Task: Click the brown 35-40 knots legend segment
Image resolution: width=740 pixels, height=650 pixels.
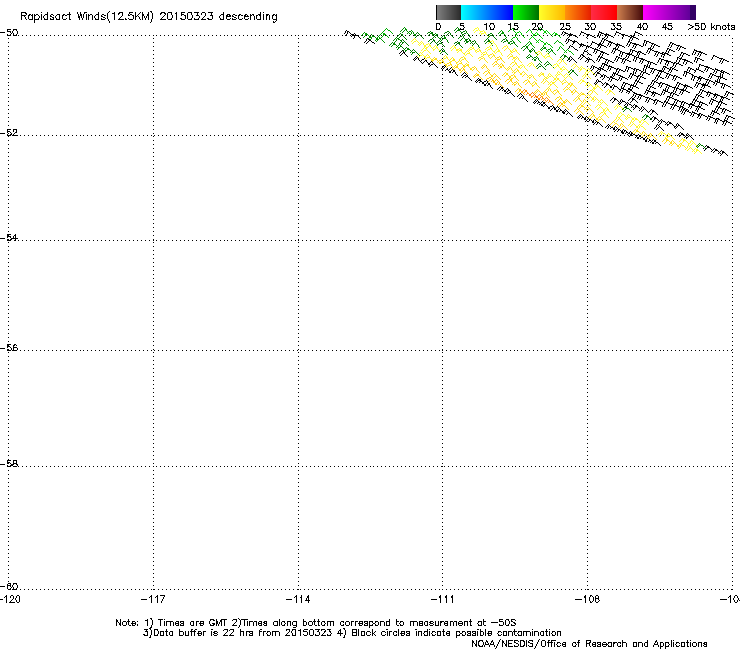Action: [630, 12]
